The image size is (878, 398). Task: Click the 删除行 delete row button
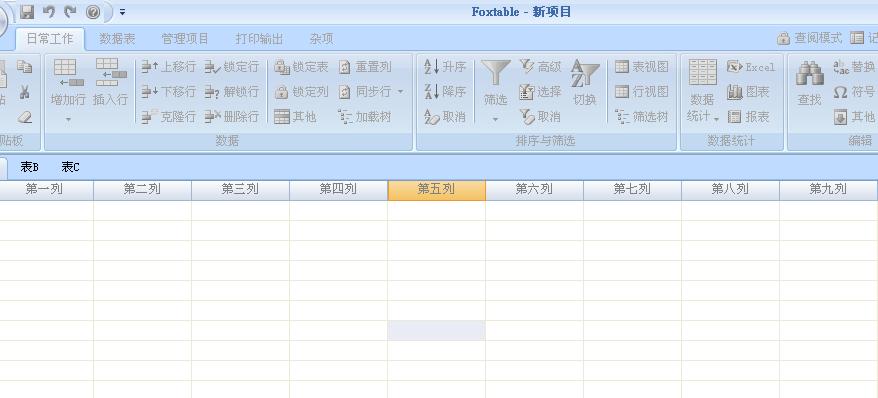(231, 116)
